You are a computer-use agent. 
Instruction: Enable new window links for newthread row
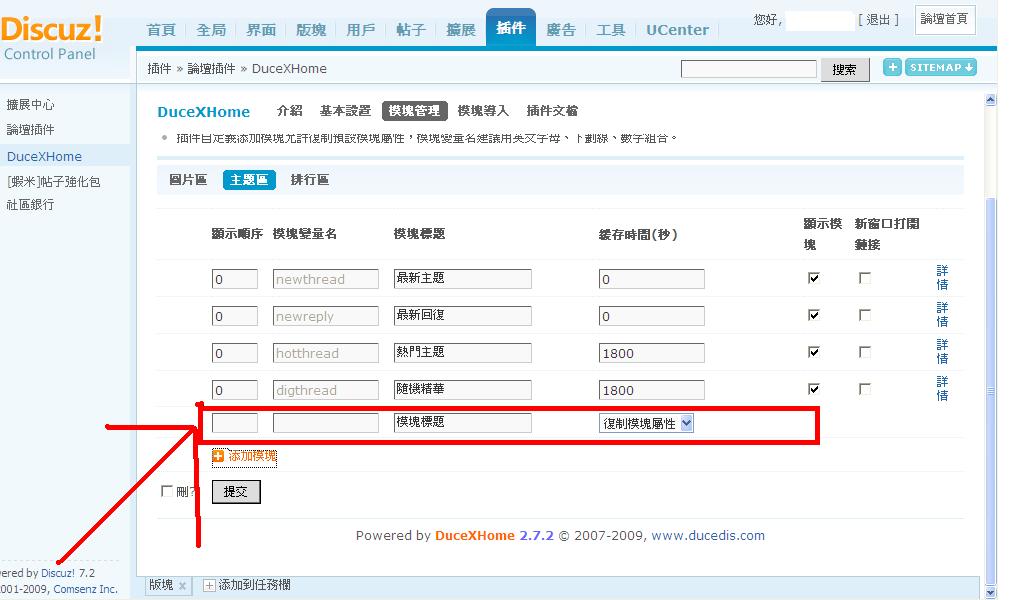tap(865, 278)
